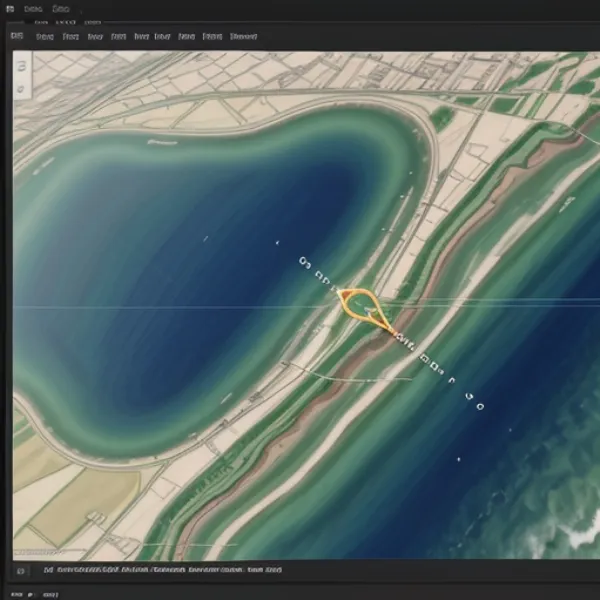Image resolution: width=600 pixels, height=600 pixels.
Task: Select the first waypoint icon over the lagoon
Action: tap(302, 262)
